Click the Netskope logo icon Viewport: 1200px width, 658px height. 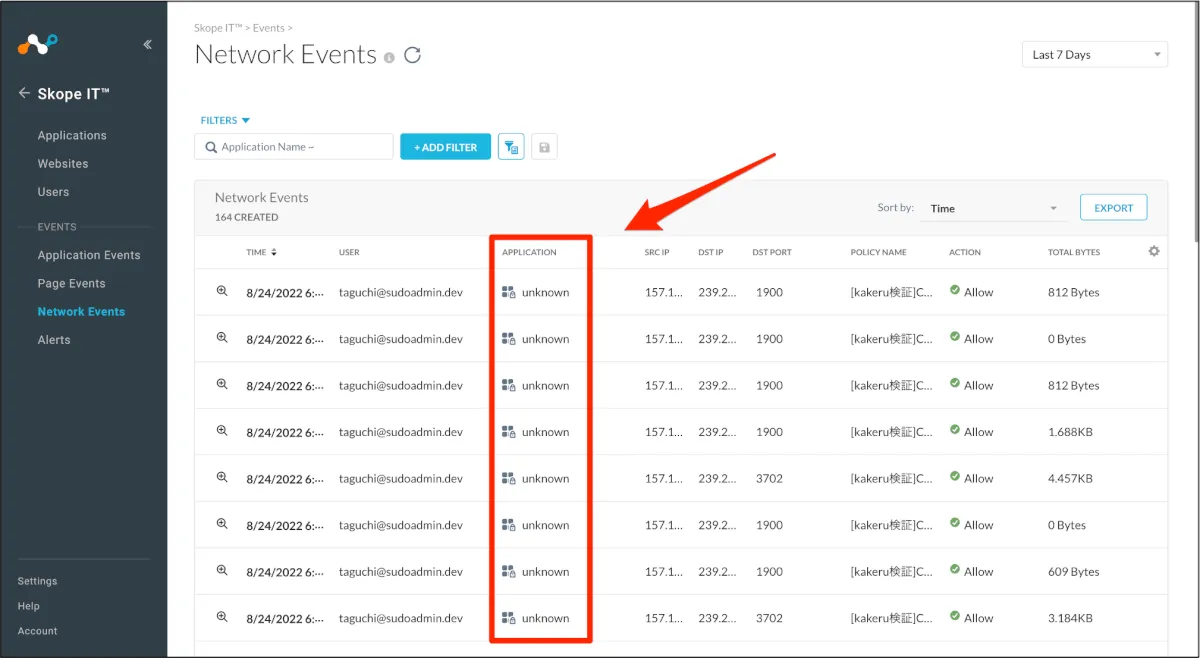(x=38, y=44)
